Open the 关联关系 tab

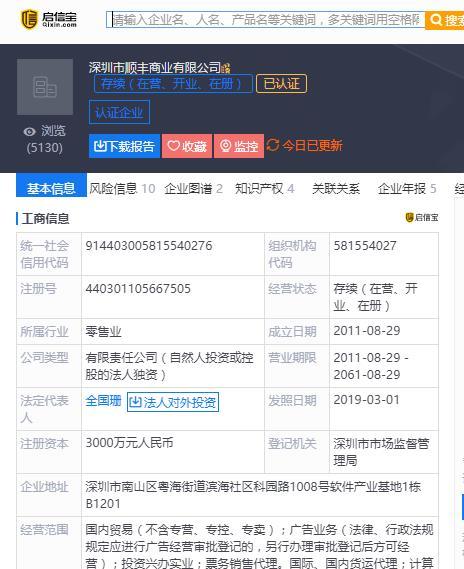(x=336, y=189)
